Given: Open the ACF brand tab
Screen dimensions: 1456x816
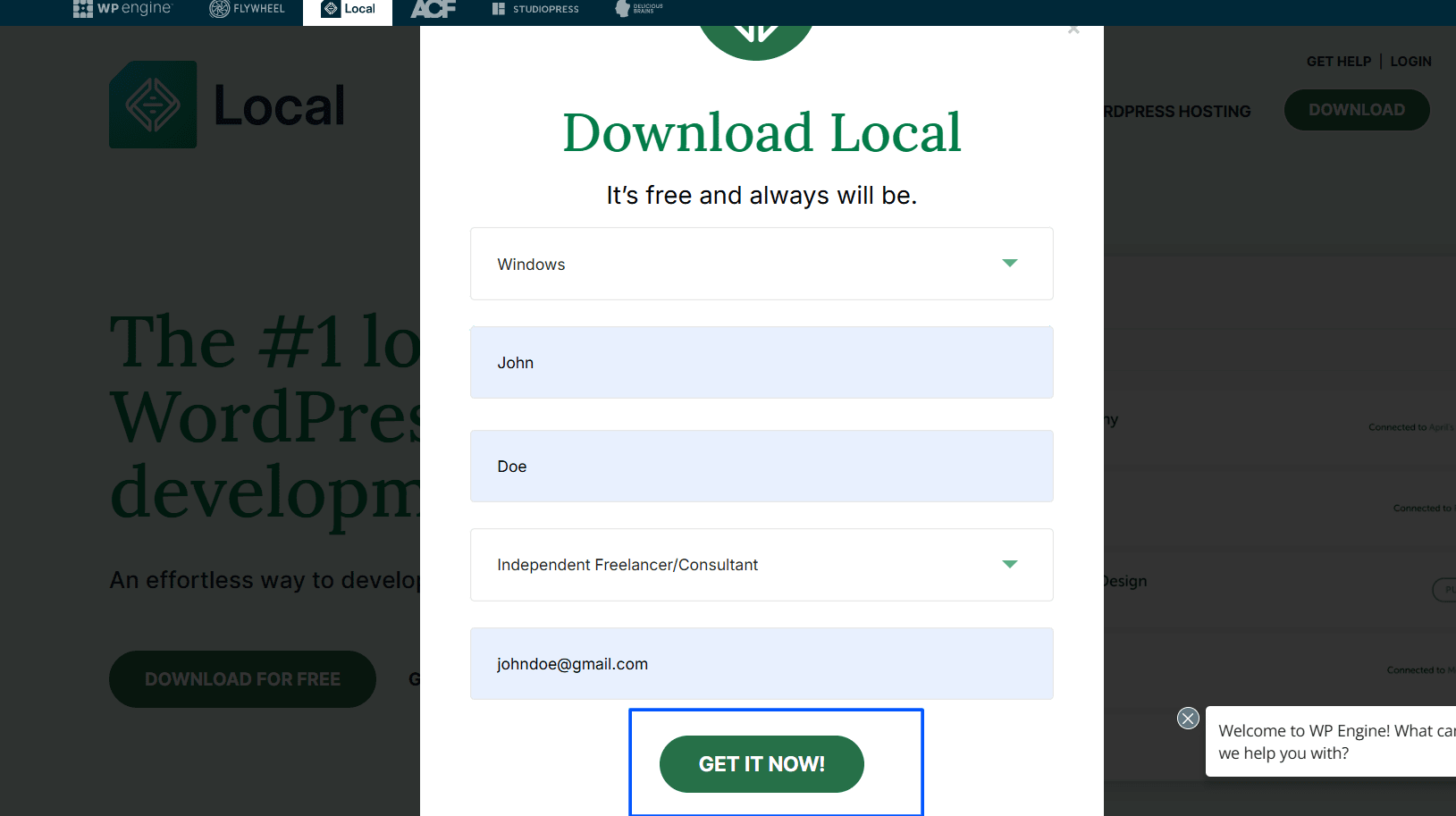Looking at the screenshot, I should click(433, 9).
